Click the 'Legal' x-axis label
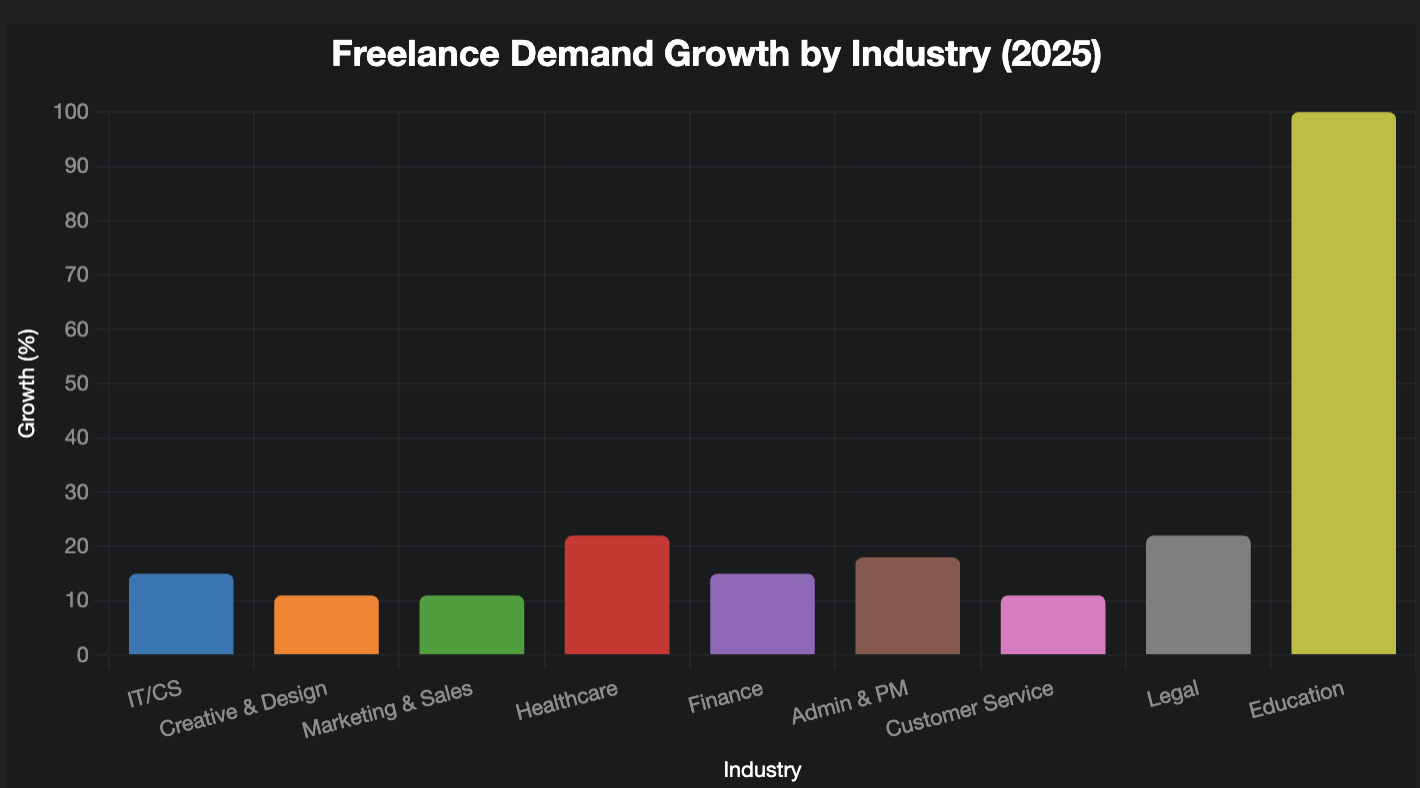1420x788 pixels. click(1173, 693)
